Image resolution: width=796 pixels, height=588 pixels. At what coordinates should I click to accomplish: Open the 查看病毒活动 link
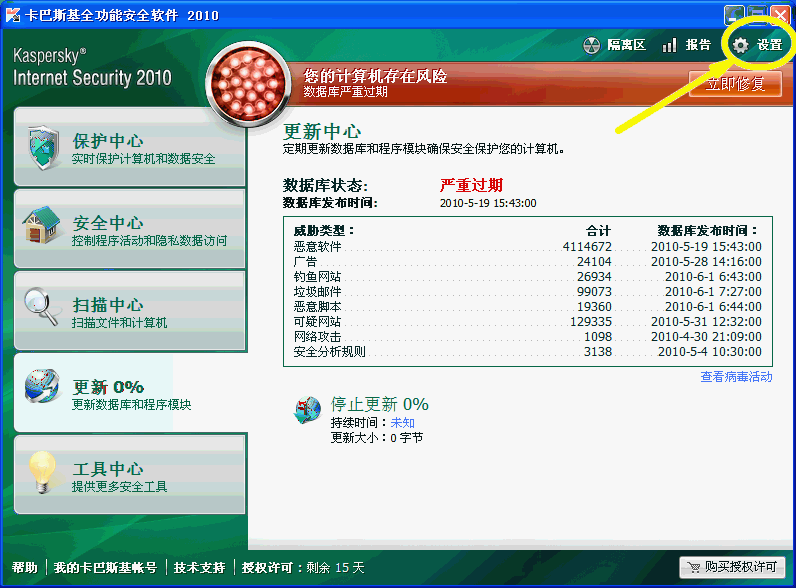[736, 377]
